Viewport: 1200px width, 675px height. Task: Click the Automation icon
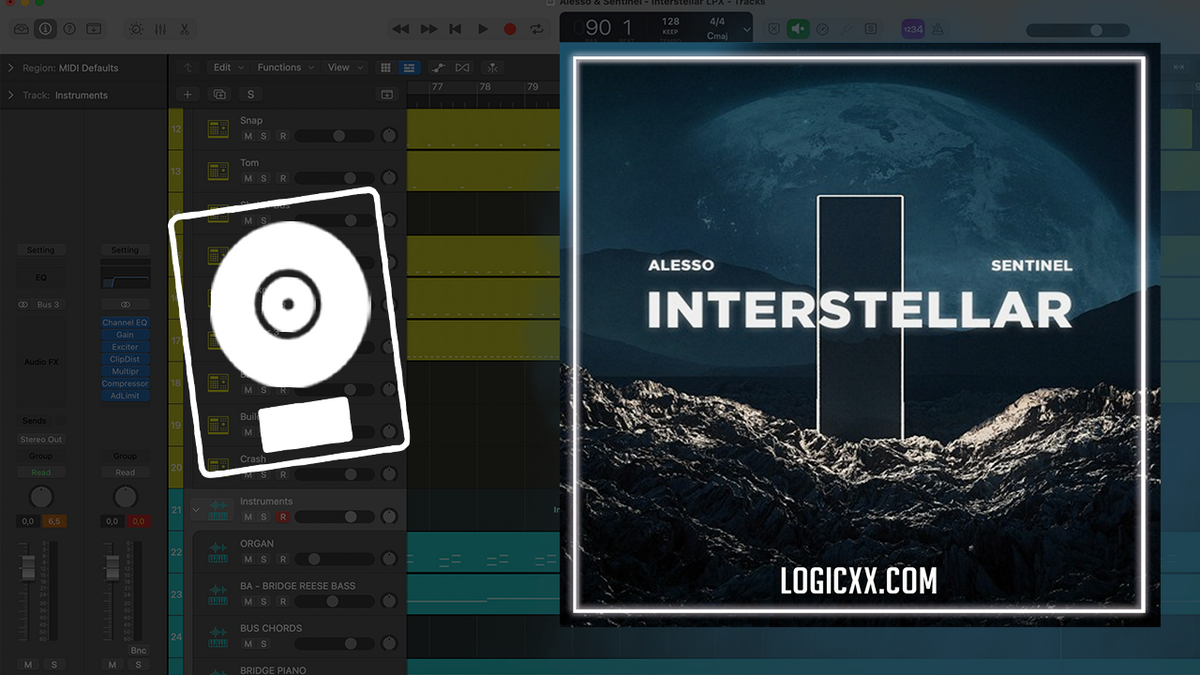pyautogui.click(x=438, y=68)
